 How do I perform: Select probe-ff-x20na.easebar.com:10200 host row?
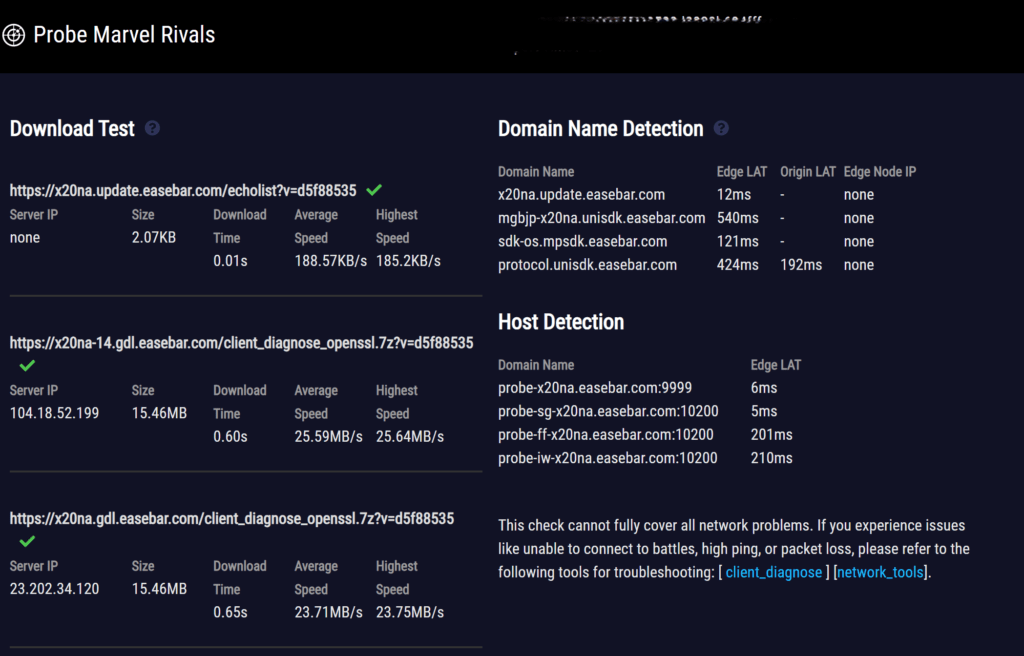coord(606,435)
